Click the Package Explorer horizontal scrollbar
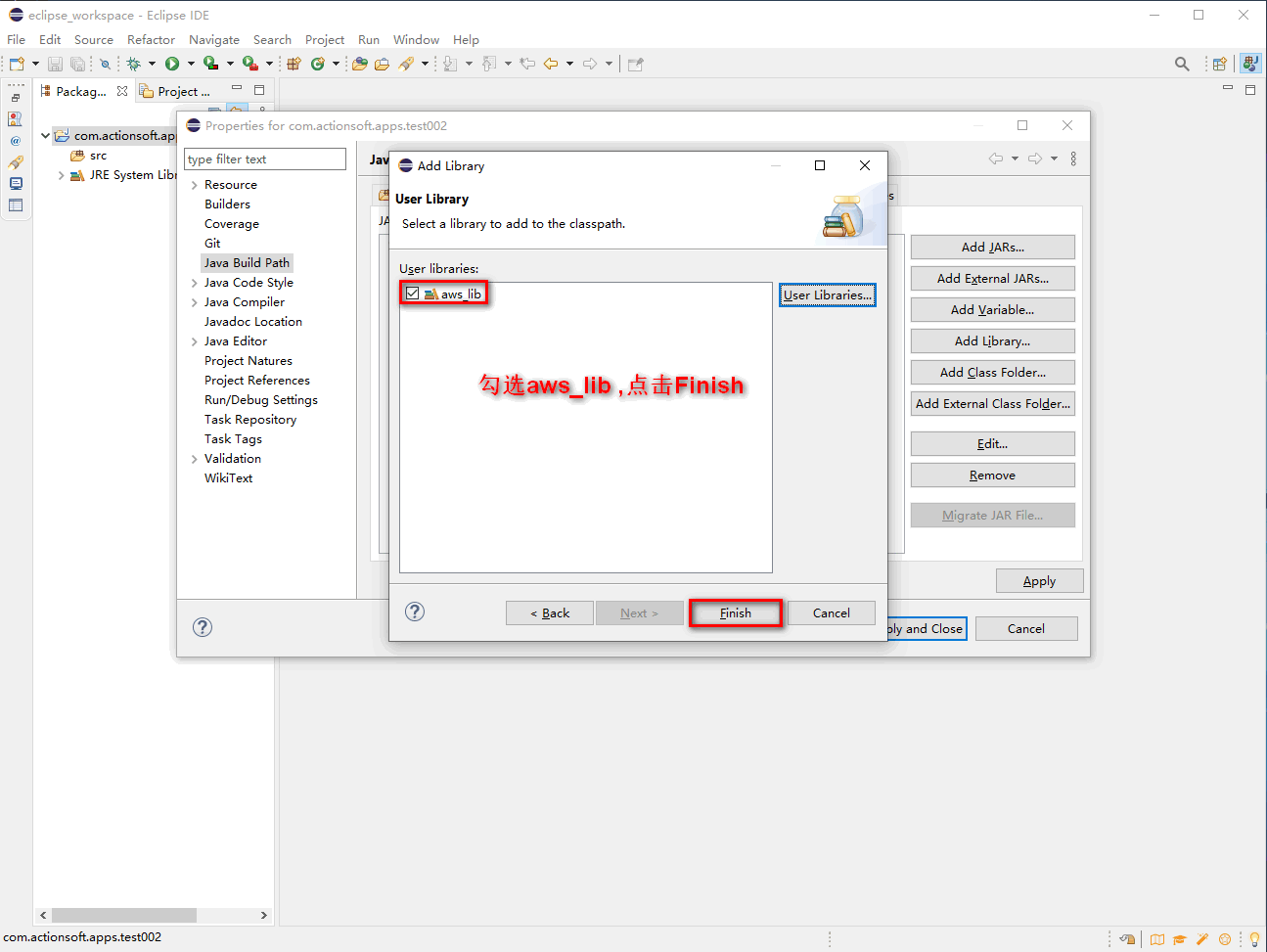Screen dimensions: 1267x952 click(x=124, y=915)
